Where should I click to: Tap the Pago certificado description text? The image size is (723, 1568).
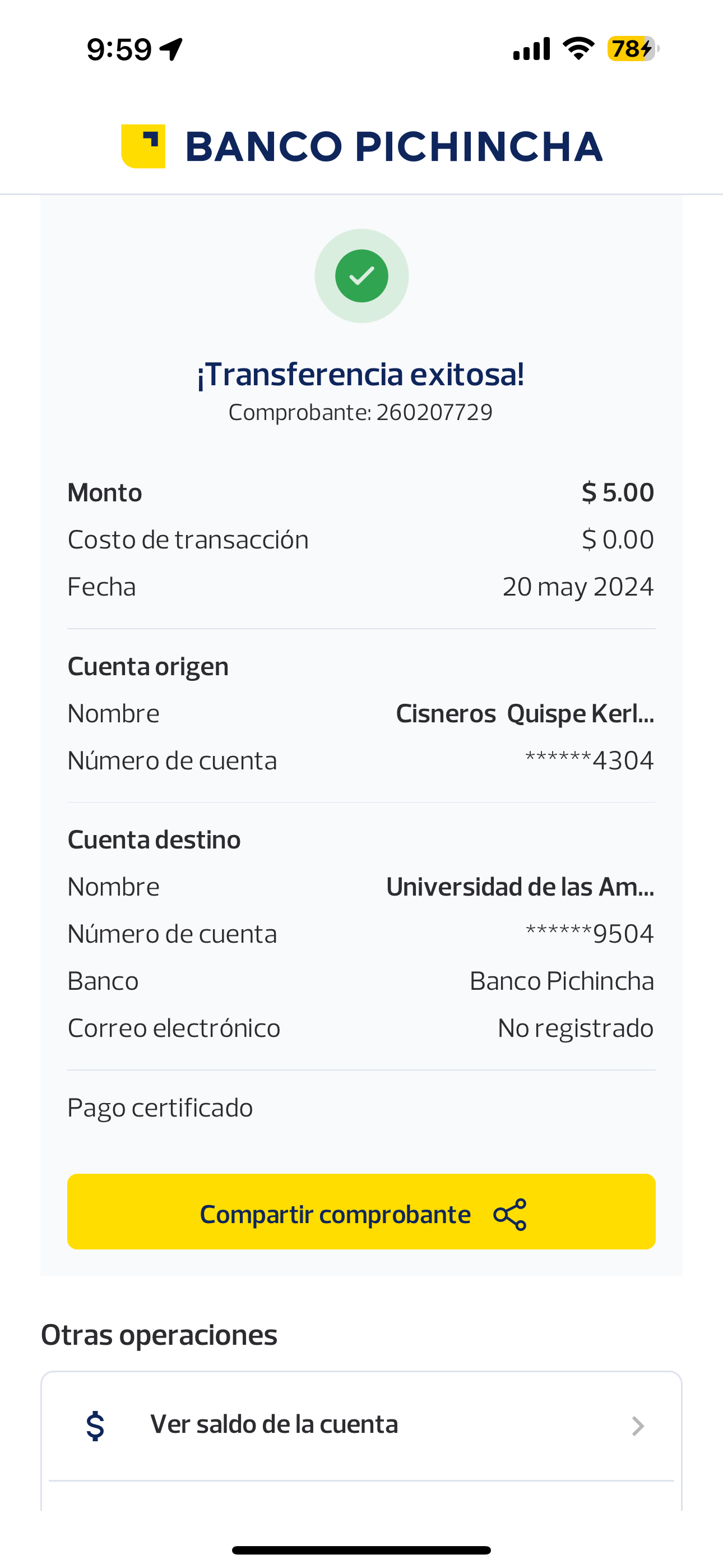pos(160,1108)
